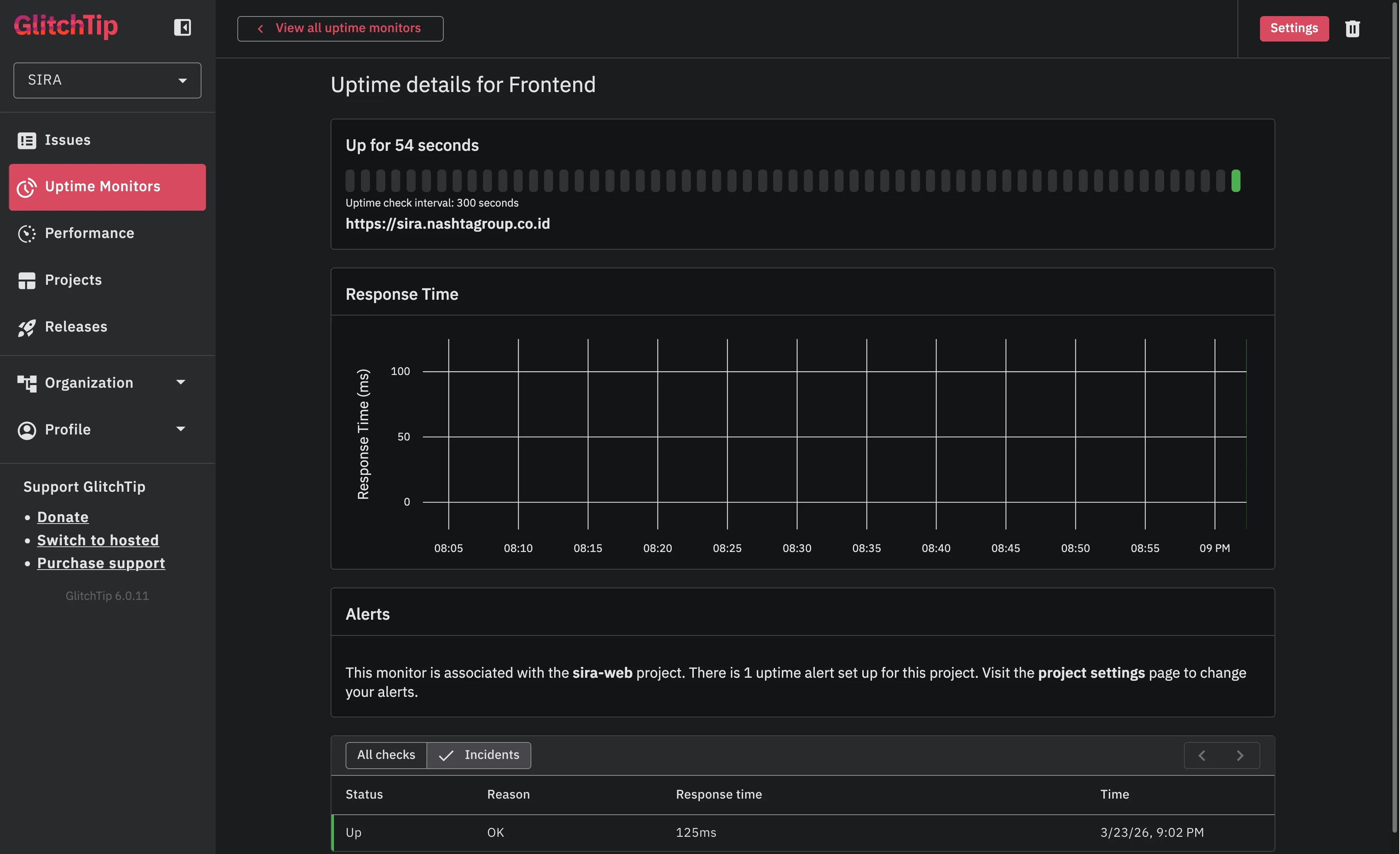Image resolution: width=1400 pixels, height=854 pixels.
Task: Switch to the All checks tab
Action: pos(386,755)
